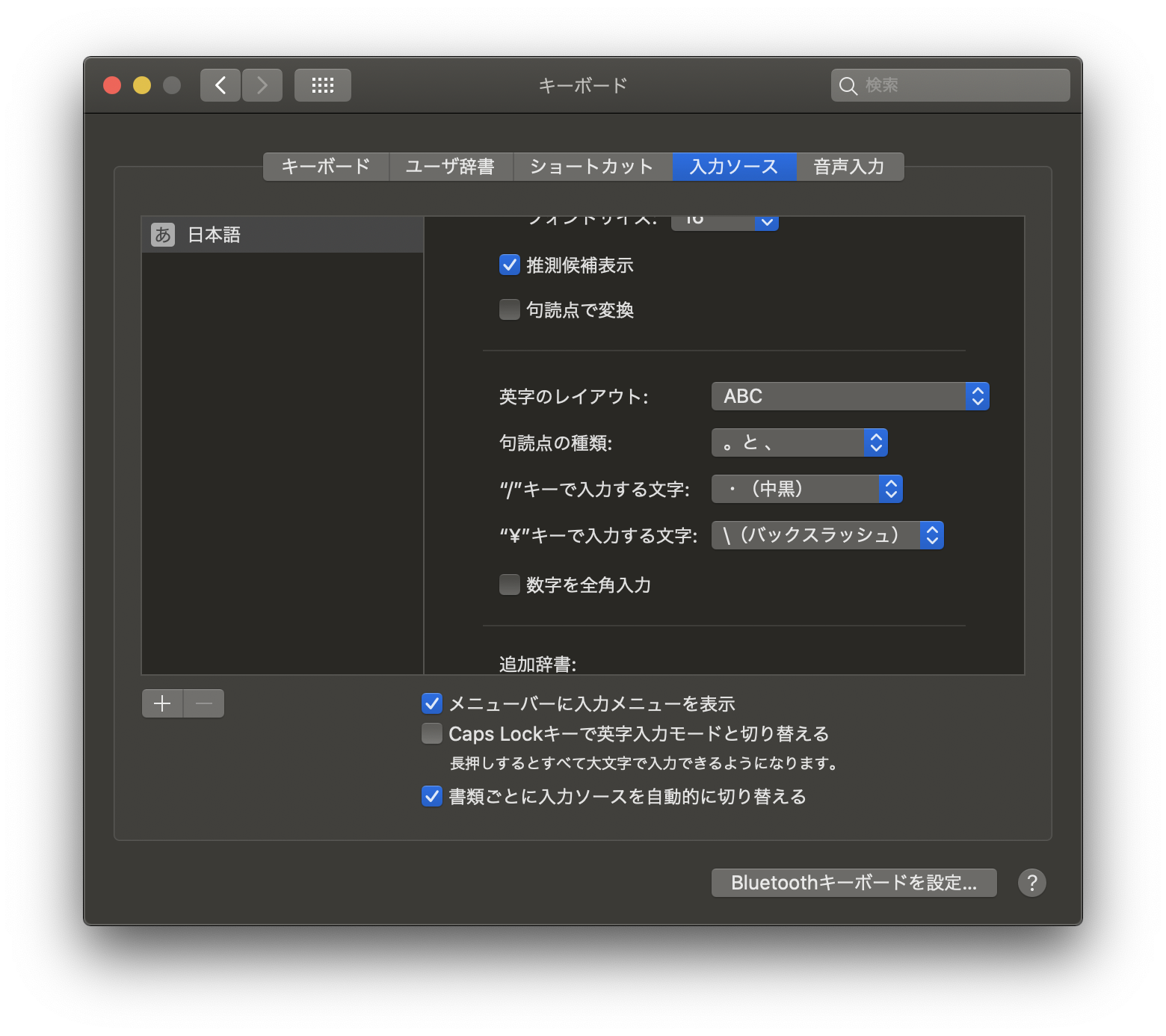
Task: Enable 数字を全角入力 checkbox
Action: coord(510,585)
